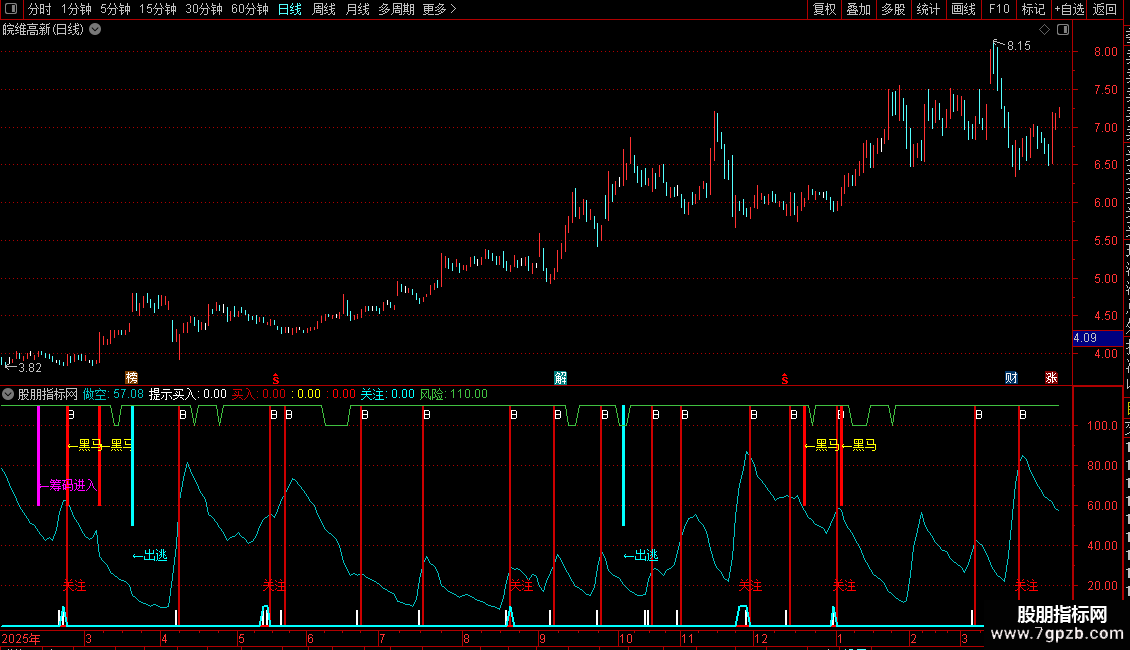Image resolution: width=1130 pixels, height=650 pixels.
Task: Click month 6 on the time axis
Action: point(310,639)
